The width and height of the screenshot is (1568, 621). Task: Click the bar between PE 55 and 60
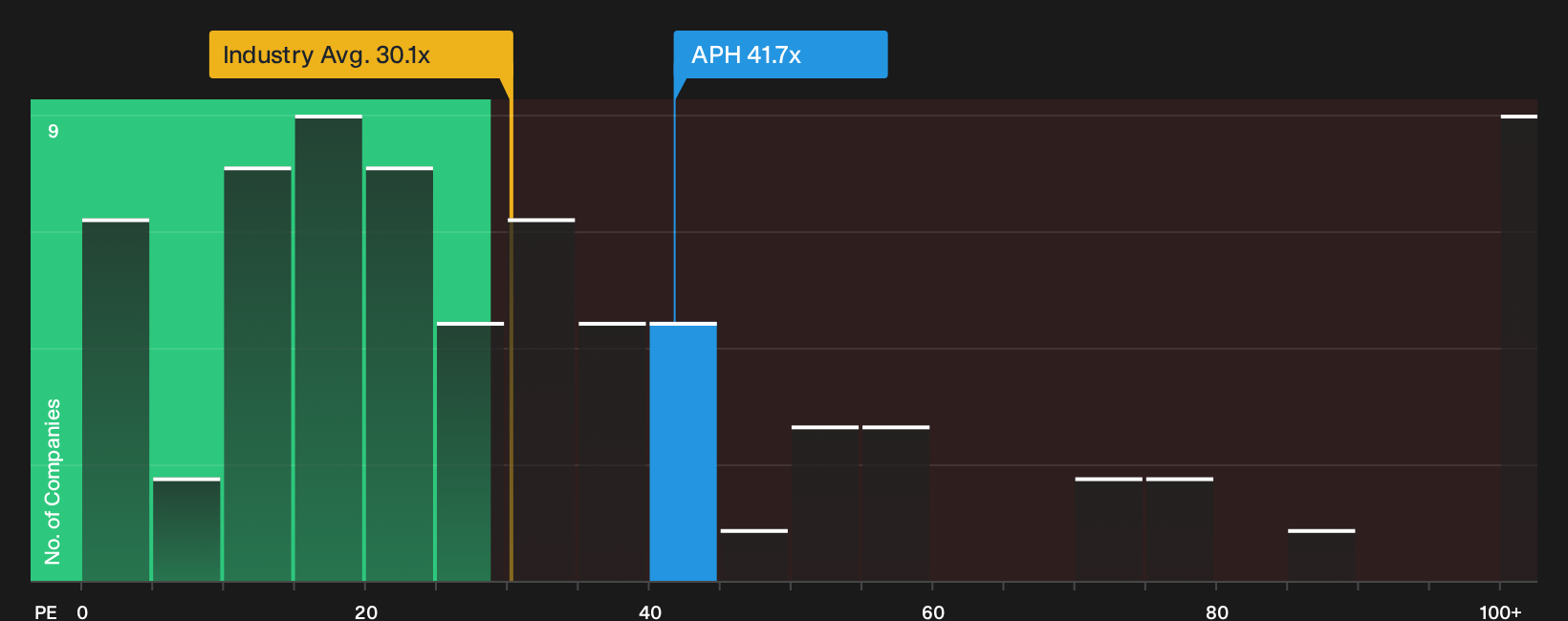[x=896, y=503]
